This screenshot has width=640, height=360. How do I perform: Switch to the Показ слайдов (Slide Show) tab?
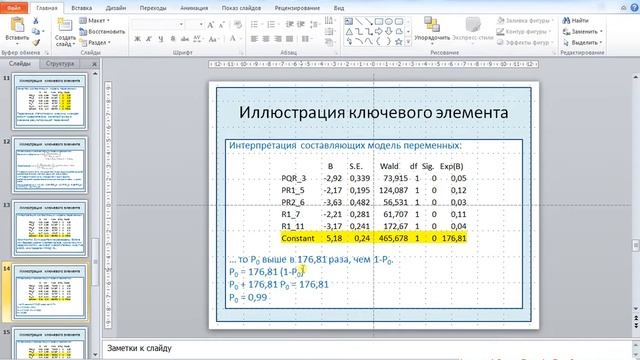[x=241, y=8]
